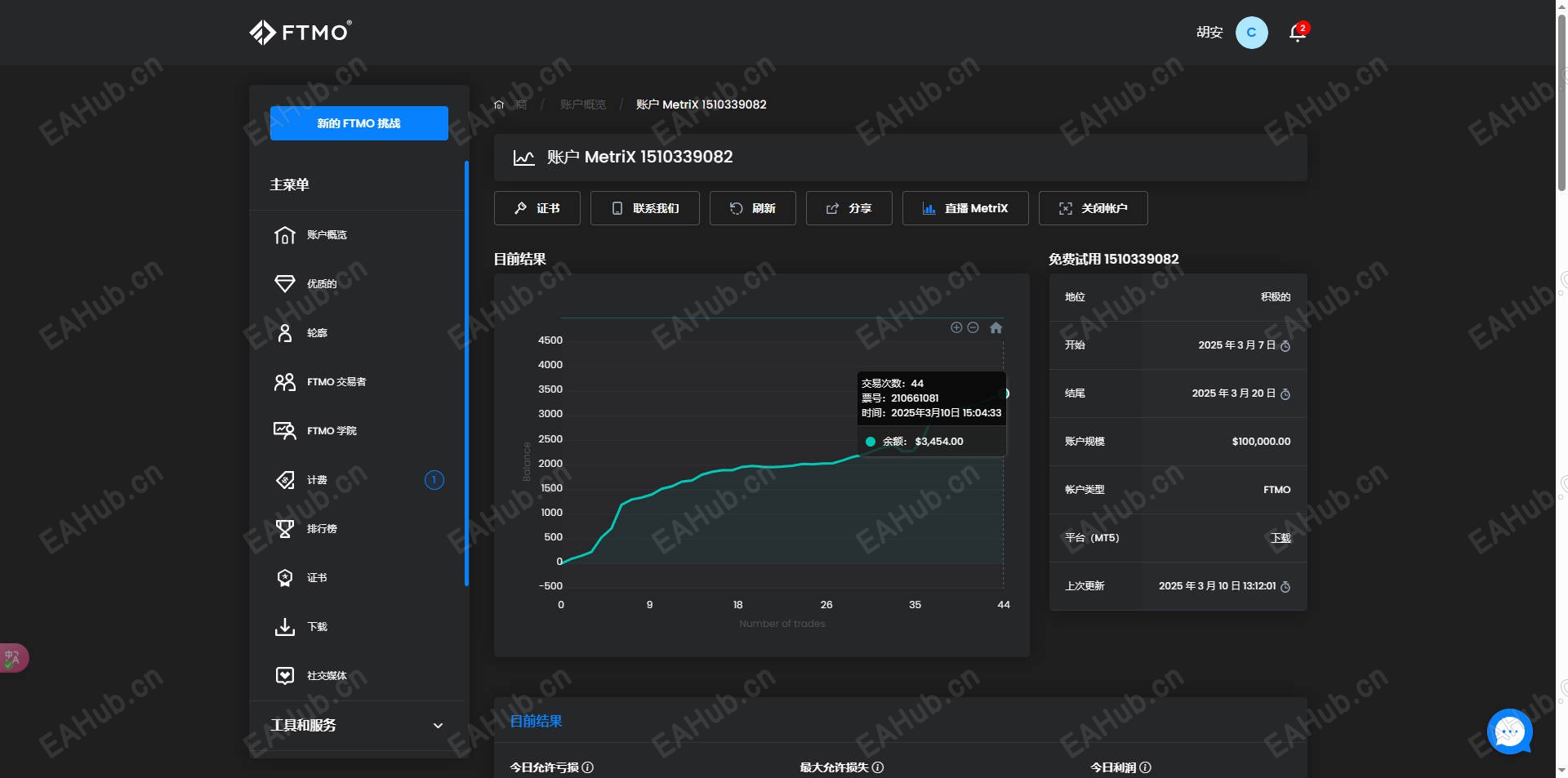Click the person icon for 轮廓

[285, 332]
